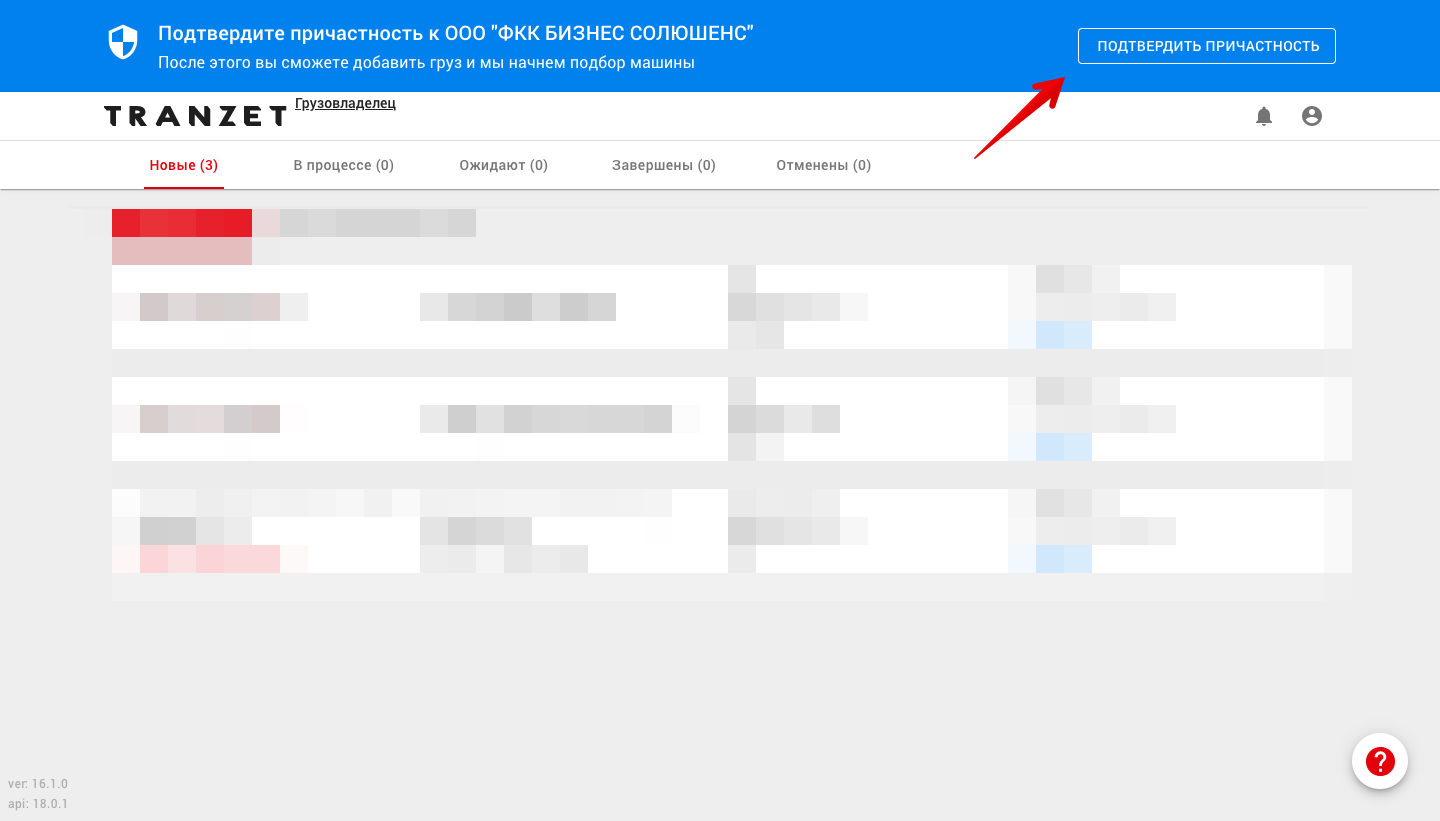Click the shield icon in blue banner
The width and height of the screenshot is (1440, 821).
tap(122, 42)
